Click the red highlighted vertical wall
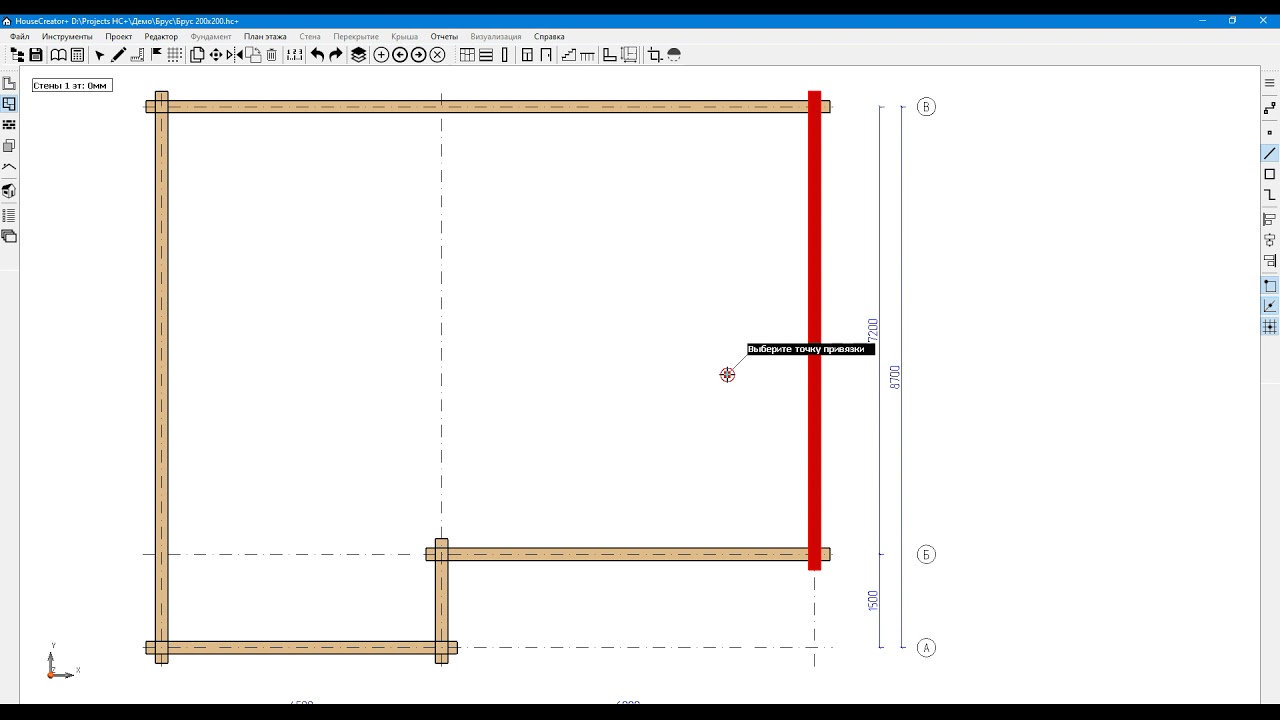This screenshot has height=720, width=1280. pyautogui.click(x=815, y=331)
